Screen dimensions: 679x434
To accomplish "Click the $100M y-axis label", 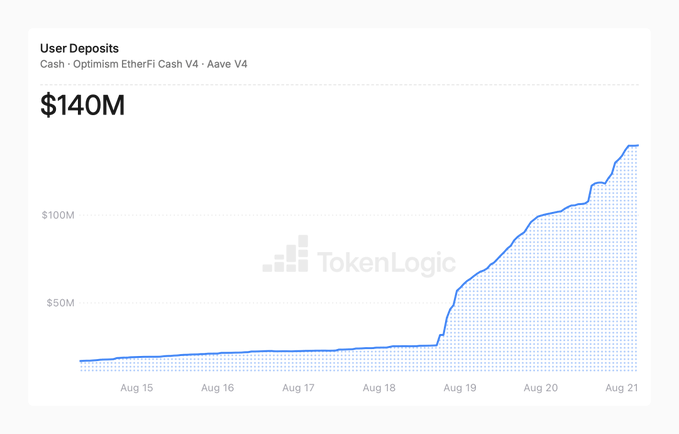I will point(58,215).
